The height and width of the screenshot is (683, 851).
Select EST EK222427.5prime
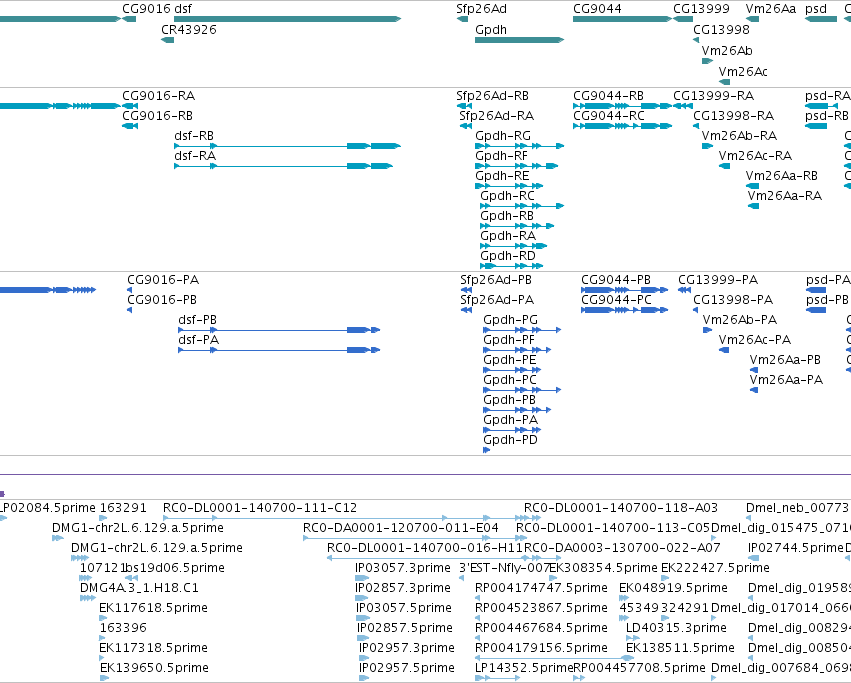[x=715, y=568]
